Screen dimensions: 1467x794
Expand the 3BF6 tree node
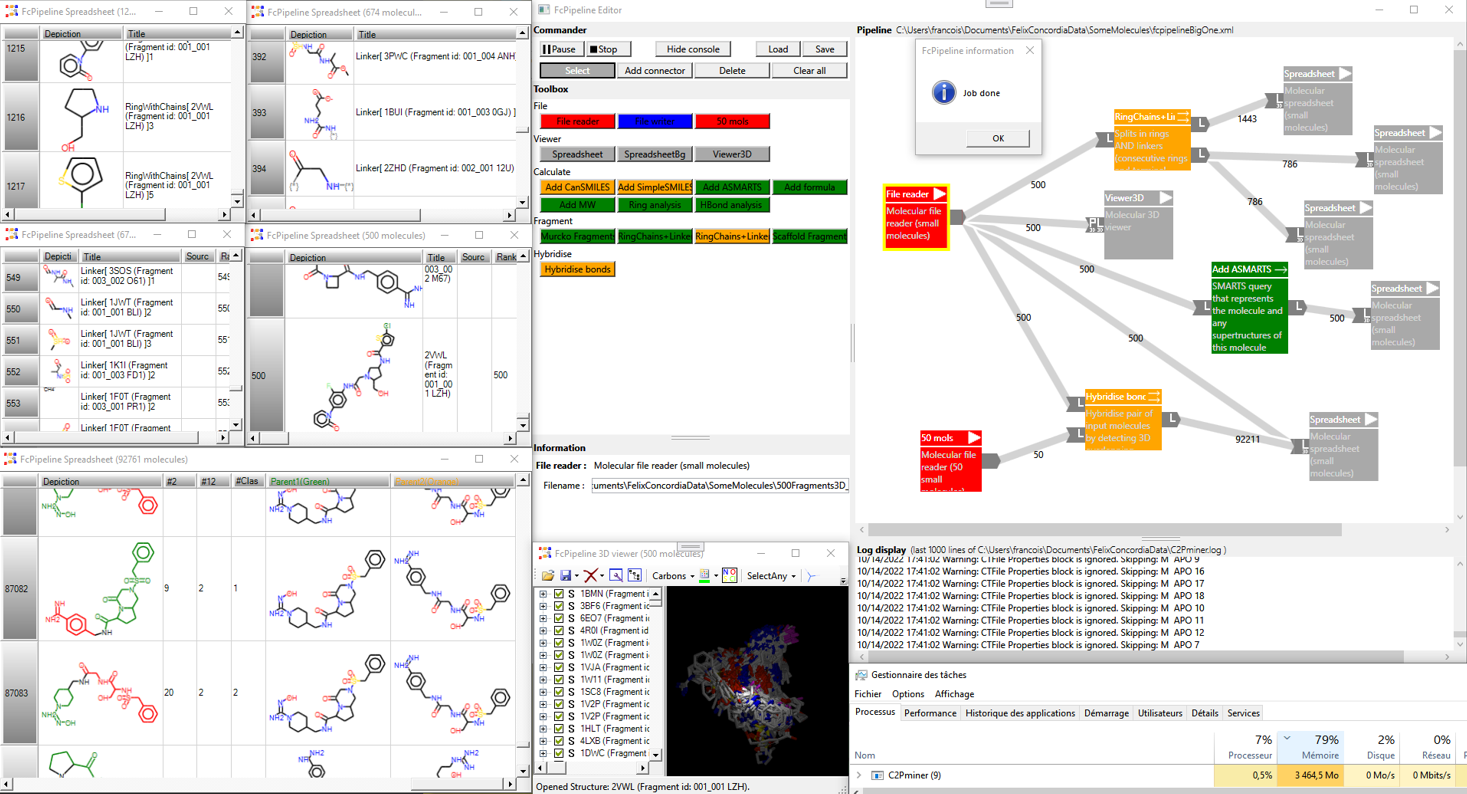(x=543, y=606)
